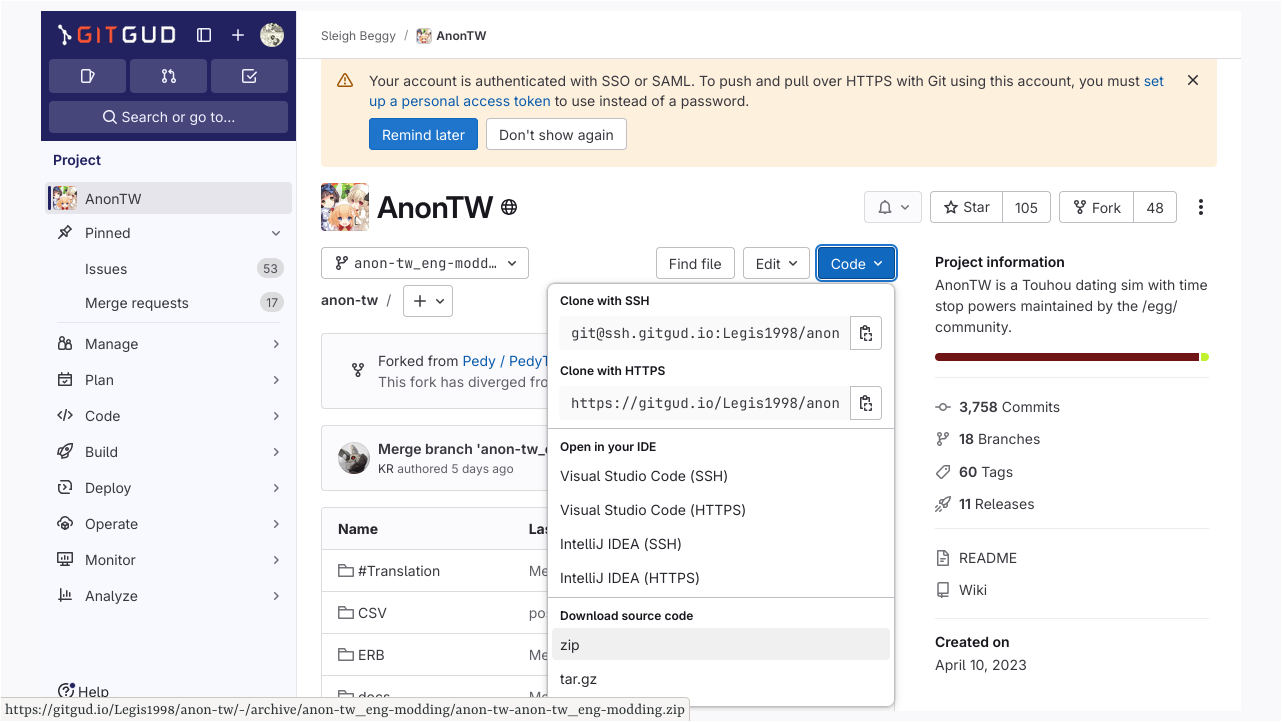Open the to-do list shortcut icon

click(x=249, y=76)
